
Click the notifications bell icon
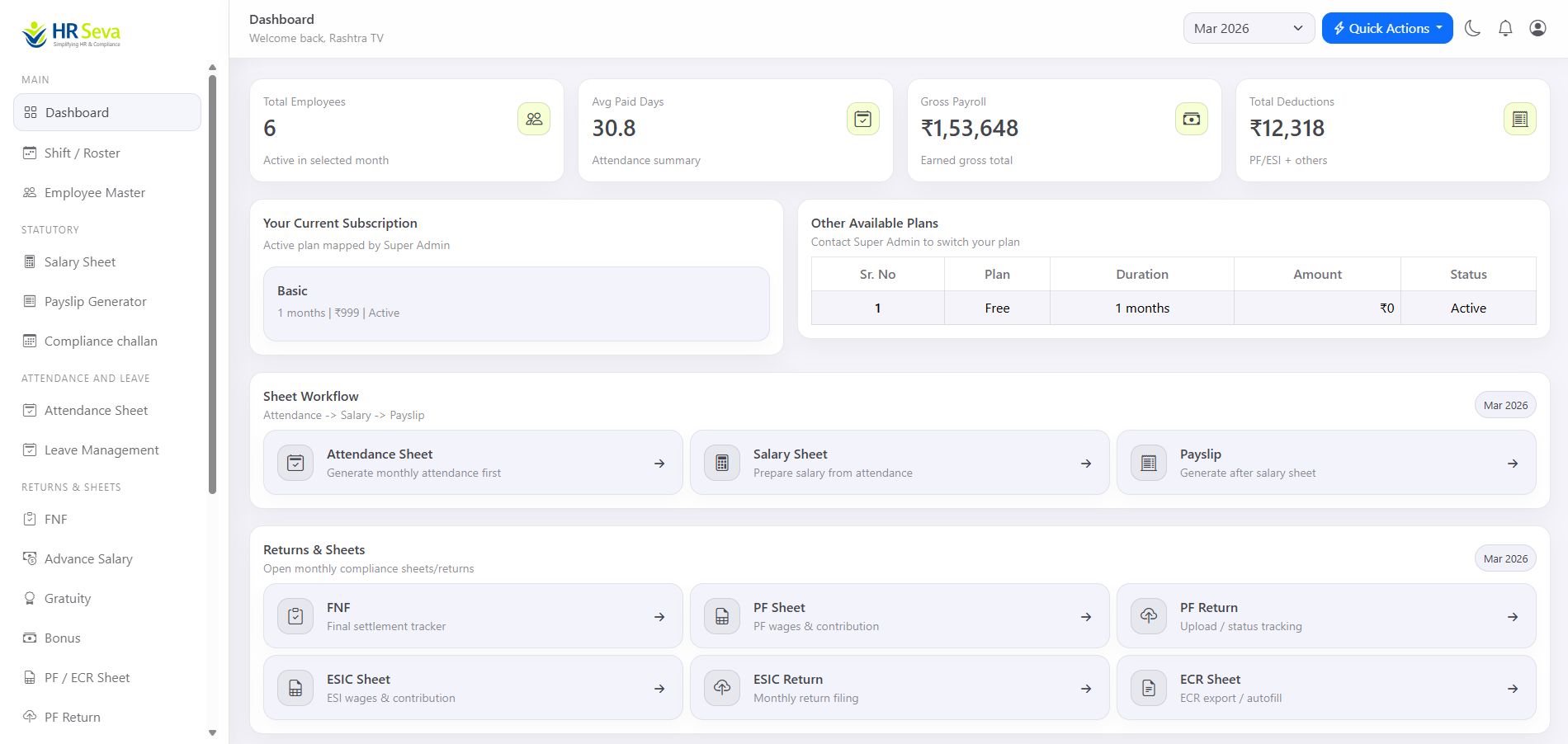[x=1504, y=27]
